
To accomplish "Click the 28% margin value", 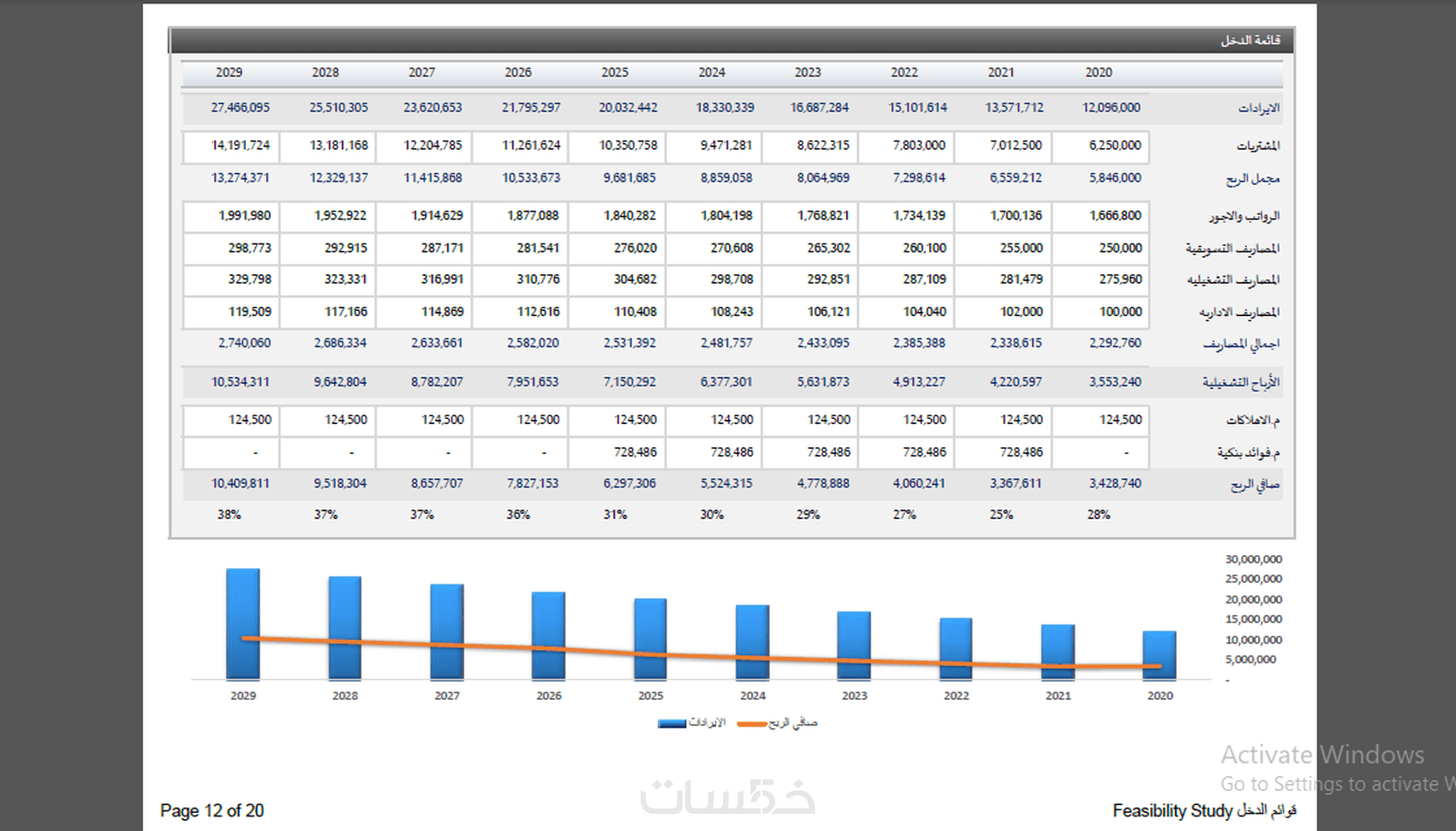I will (1099, 515).
